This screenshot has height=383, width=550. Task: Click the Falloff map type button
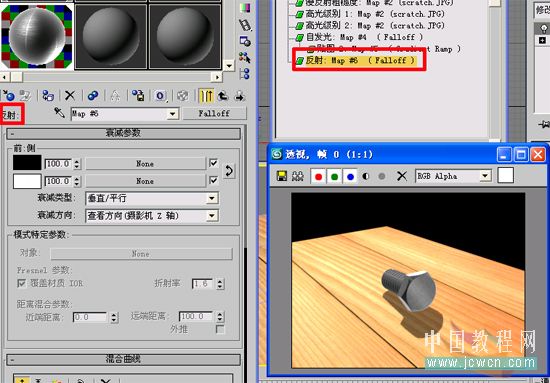coord(214,114)
